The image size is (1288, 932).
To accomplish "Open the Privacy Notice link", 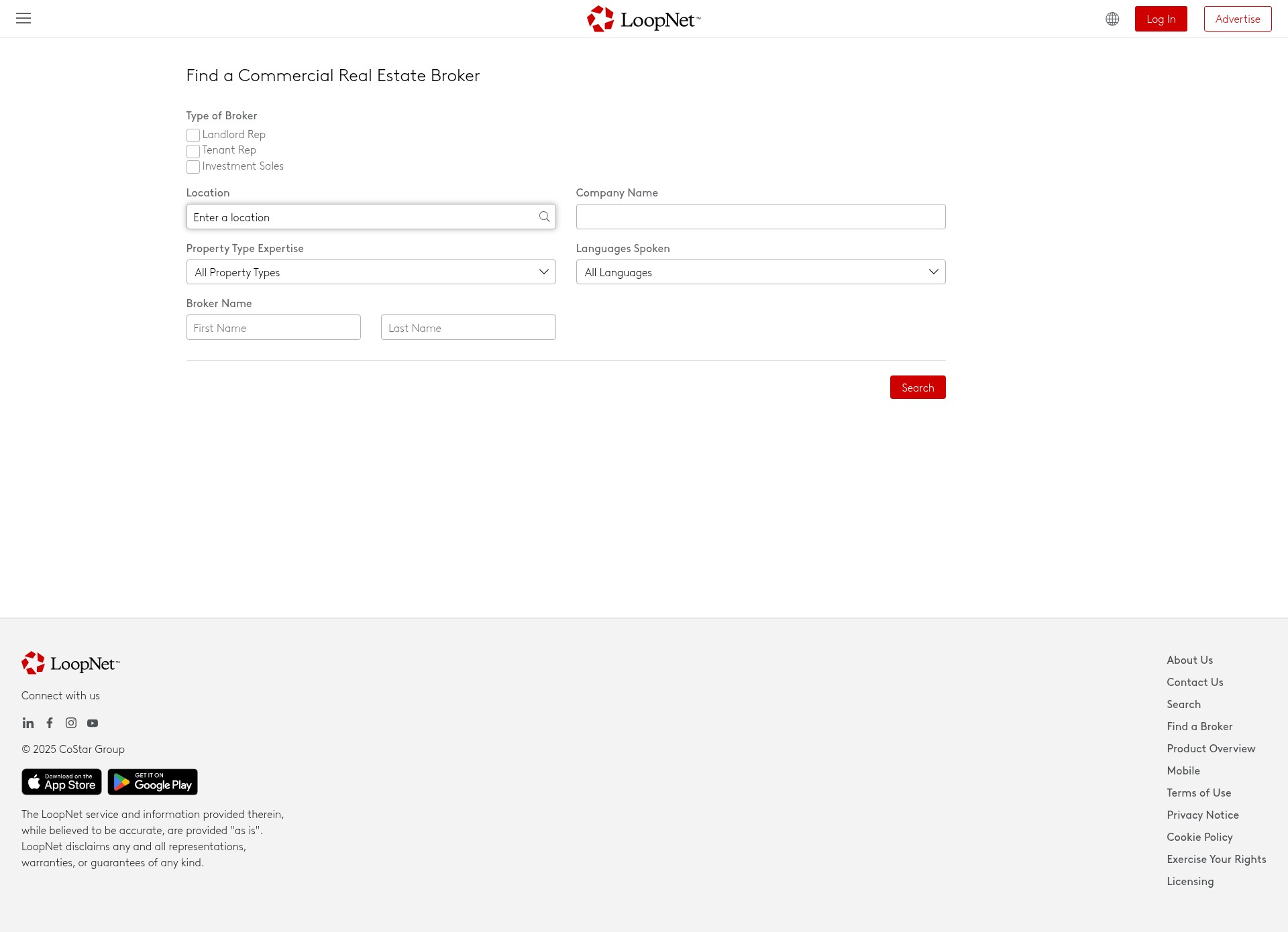I will click(1202, 815).
